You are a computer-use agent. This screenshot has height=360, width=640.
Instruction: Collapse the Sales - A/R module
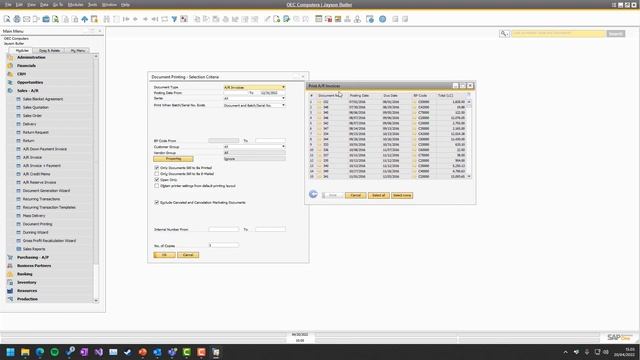pyautogui.click(x=27, y=91)
